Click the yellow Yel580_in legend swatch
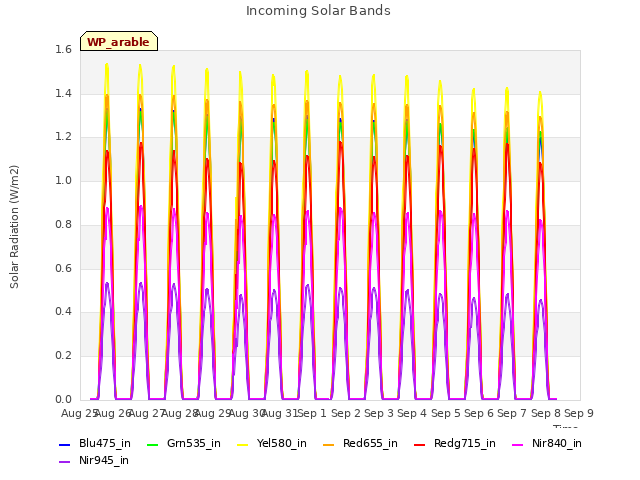The width and height of the screenshot is (640, 480). pos(242,444)
